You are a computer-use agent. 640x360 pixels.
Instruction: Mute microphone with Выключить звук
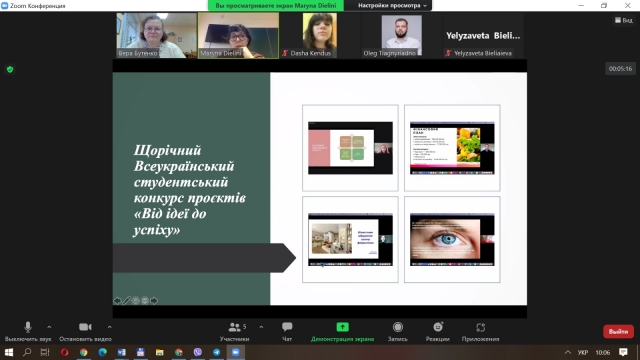point(28,331)
